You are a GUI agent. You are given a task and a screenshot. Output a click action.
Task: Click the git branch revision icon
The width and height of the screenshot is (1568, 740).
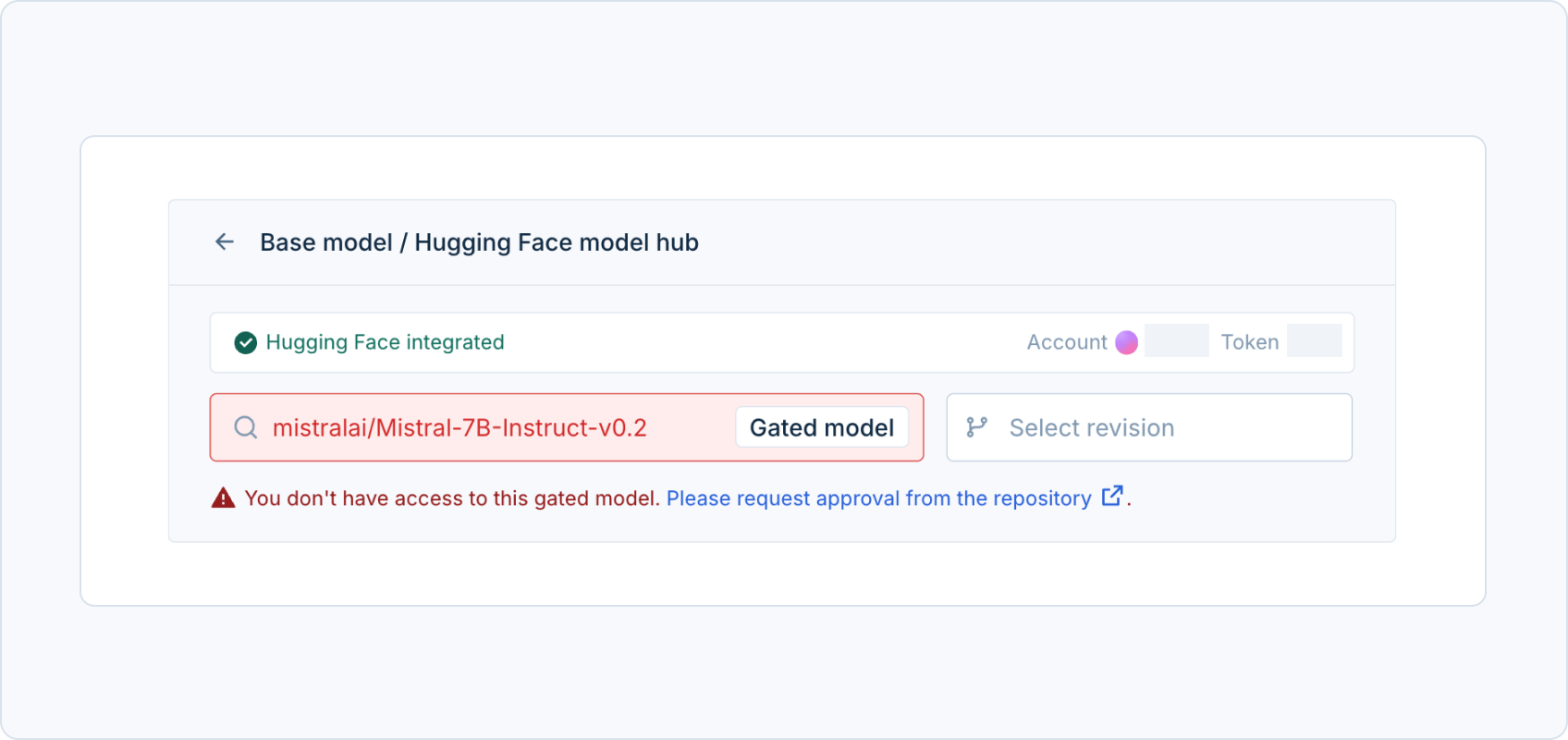[x=976, y=427]
